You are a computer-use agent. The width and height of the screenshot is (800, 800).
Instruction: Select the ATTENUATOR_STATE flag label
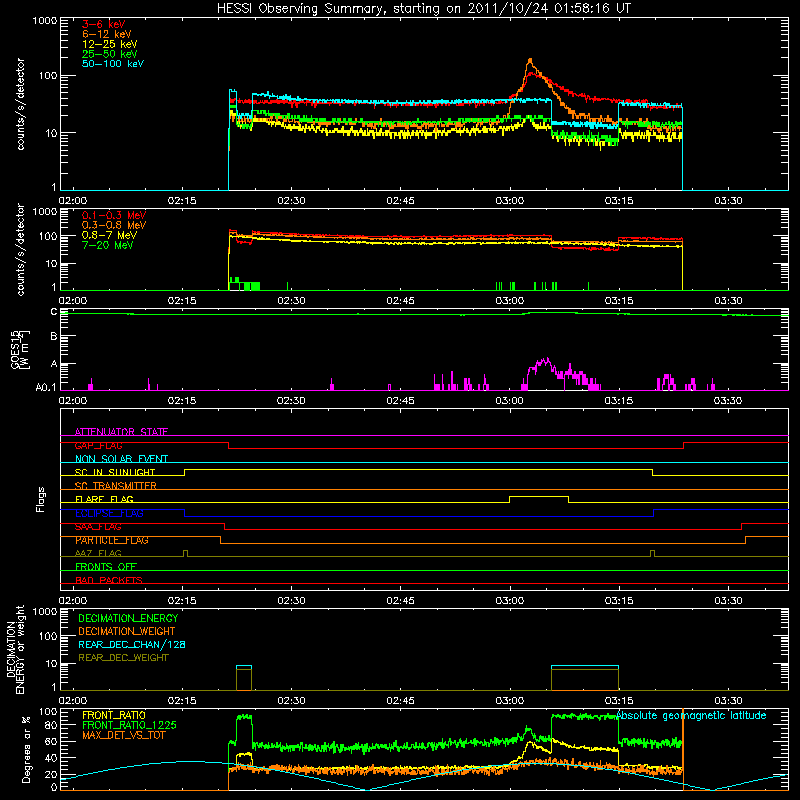pos(121,432)
